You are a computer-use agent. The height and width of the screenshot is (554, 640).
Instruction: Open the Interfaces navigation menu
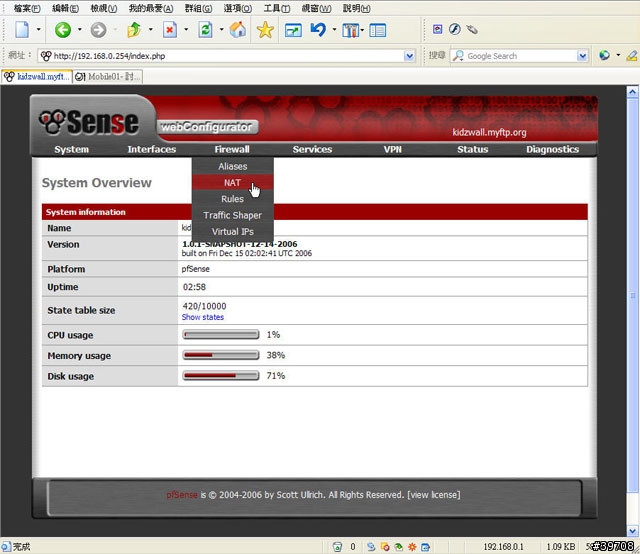[x=151, y=149]
